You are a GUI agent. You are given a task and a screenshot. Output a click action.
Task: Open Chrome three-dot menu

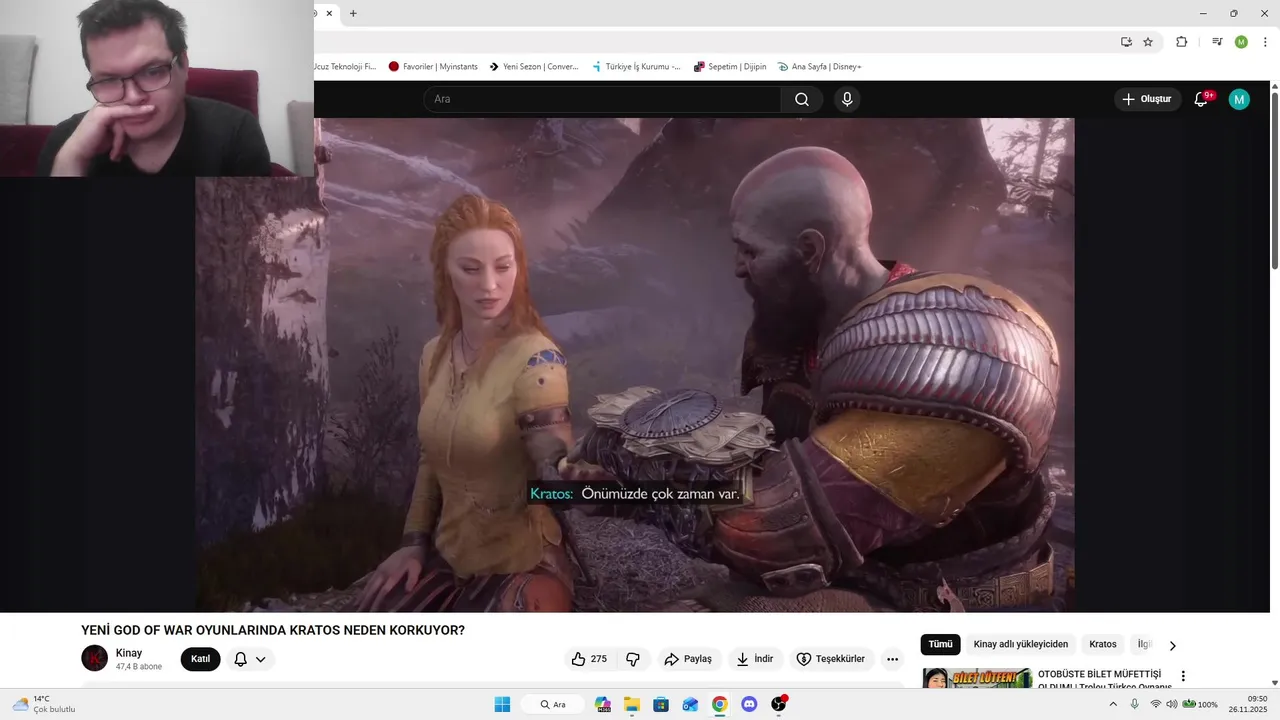1266,42
